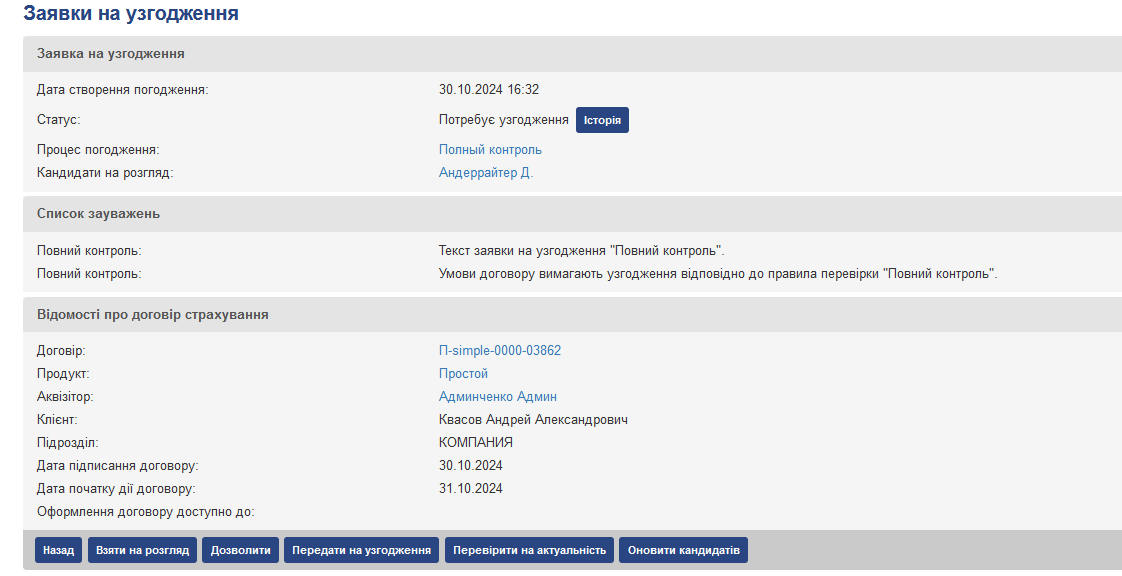Open the Історія status history button
1122x576 pixels.
[602, 121]
